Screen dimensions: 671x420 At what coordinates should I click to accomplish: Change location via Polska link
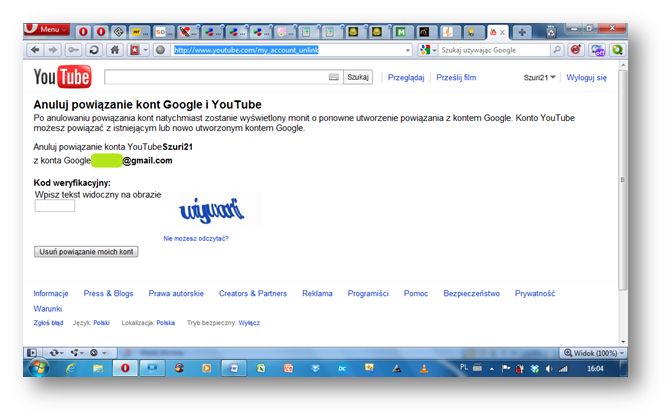tap(166, 323)
